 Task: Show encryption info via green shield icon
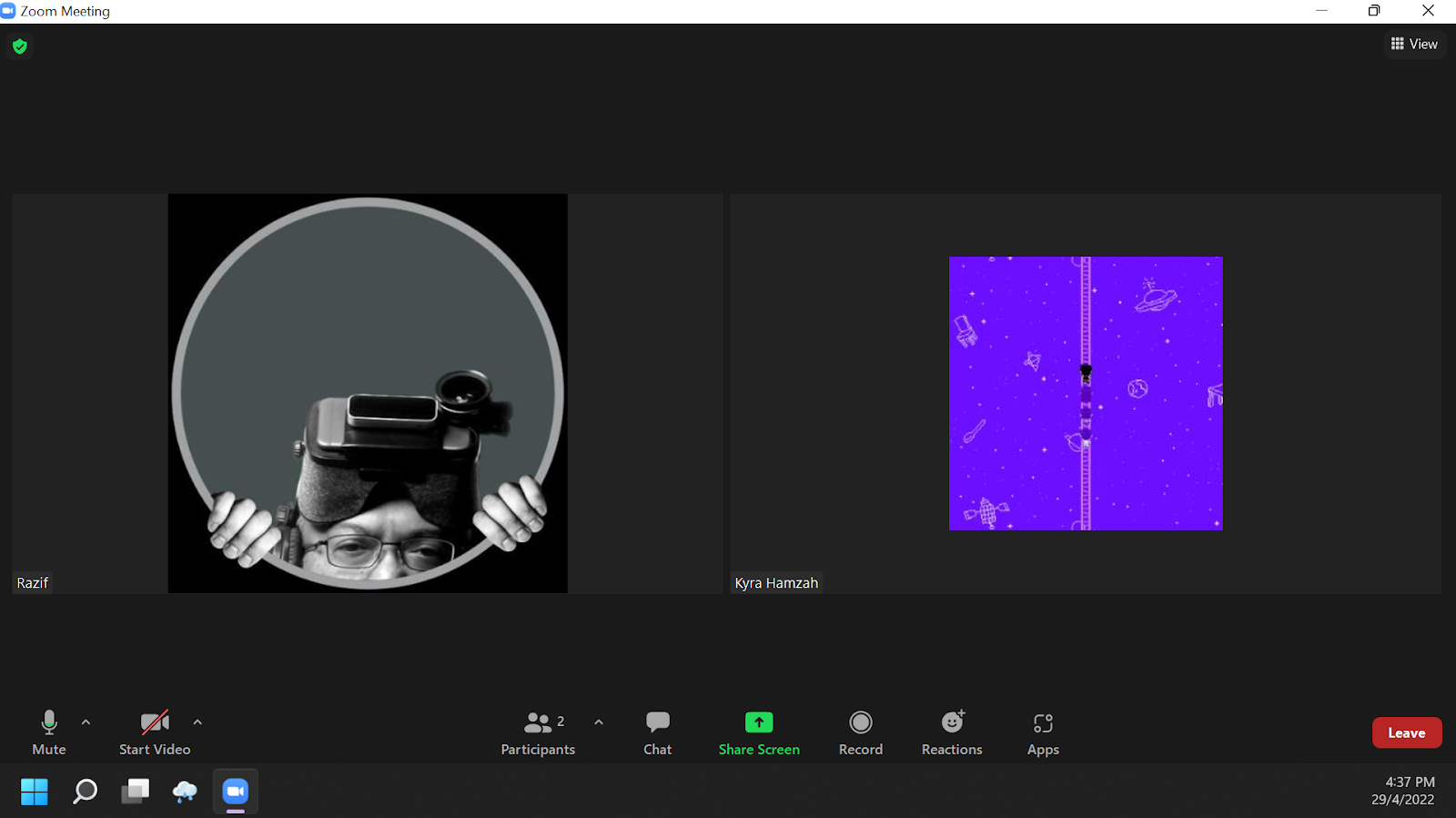point(20,45)
